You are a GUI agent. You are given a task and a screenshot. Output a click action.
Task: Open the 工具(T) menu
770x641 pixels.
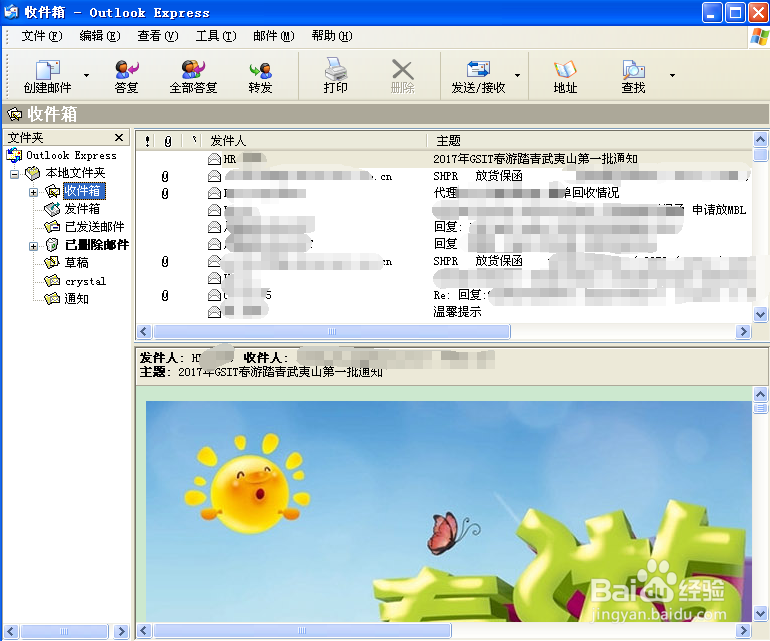pyautogui.click(x=216, y=36)
